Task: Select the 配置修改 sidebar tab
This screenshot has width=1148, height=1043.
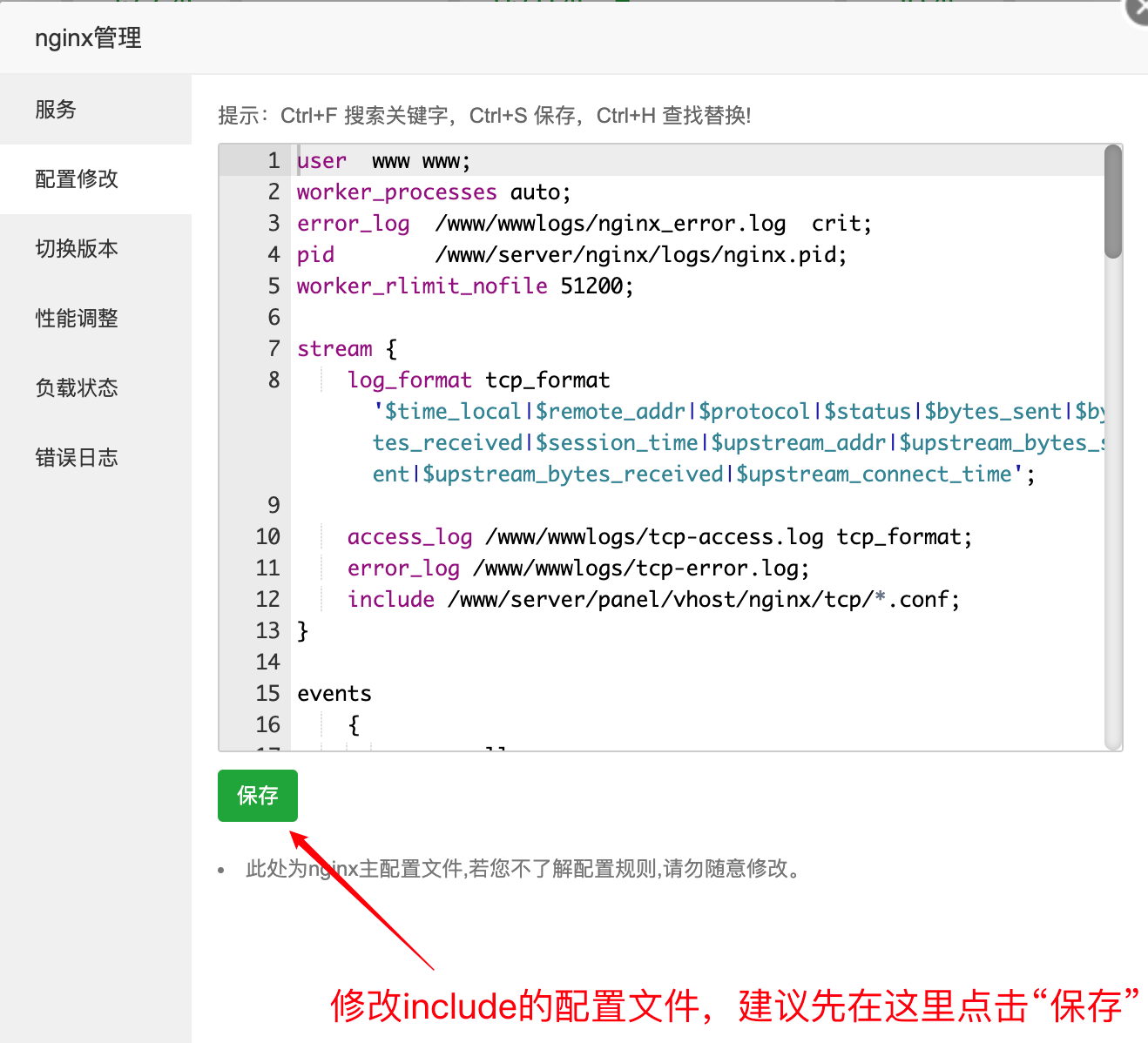Action: pyautogui.click(x=77, y=179)
